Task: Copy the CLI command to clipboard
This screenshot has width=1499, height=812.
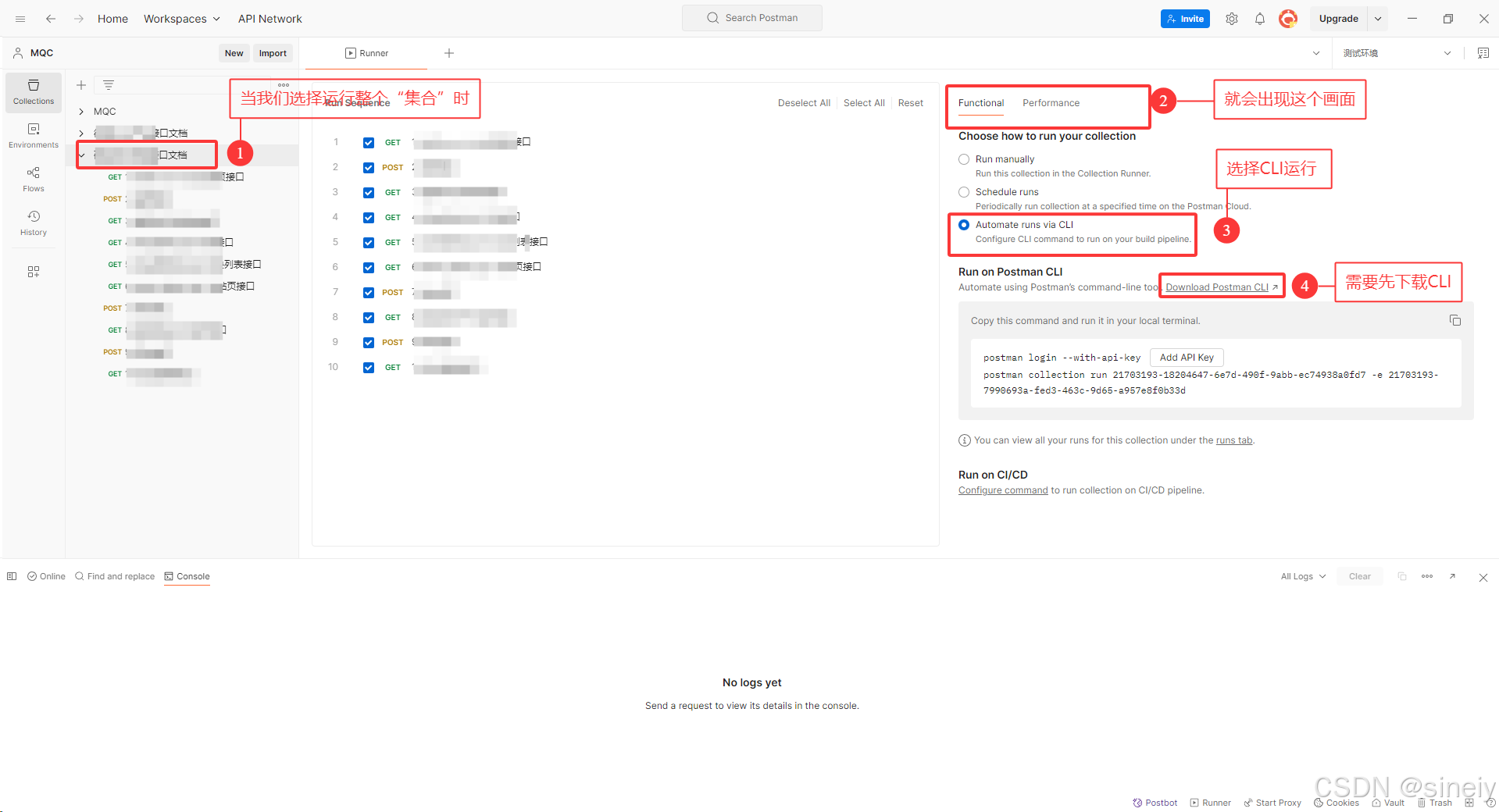Action: (x=1455, y=320)
